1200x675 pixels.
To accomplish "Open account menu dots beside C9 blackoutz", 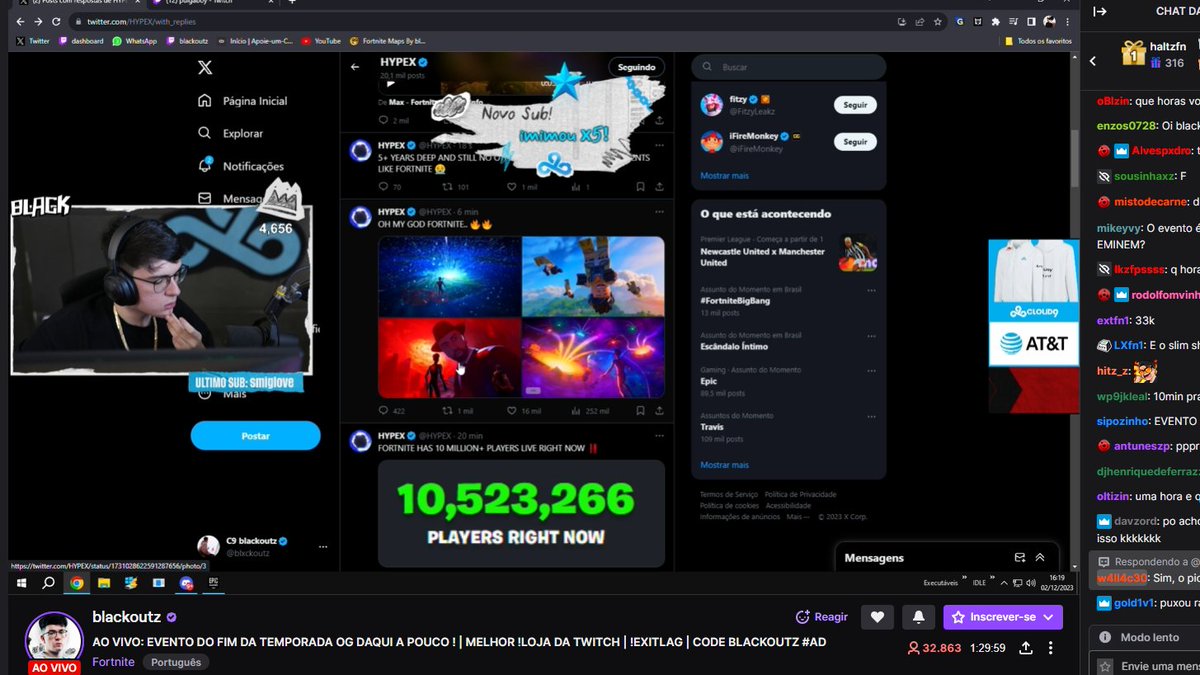I will [x=323, y=547].
